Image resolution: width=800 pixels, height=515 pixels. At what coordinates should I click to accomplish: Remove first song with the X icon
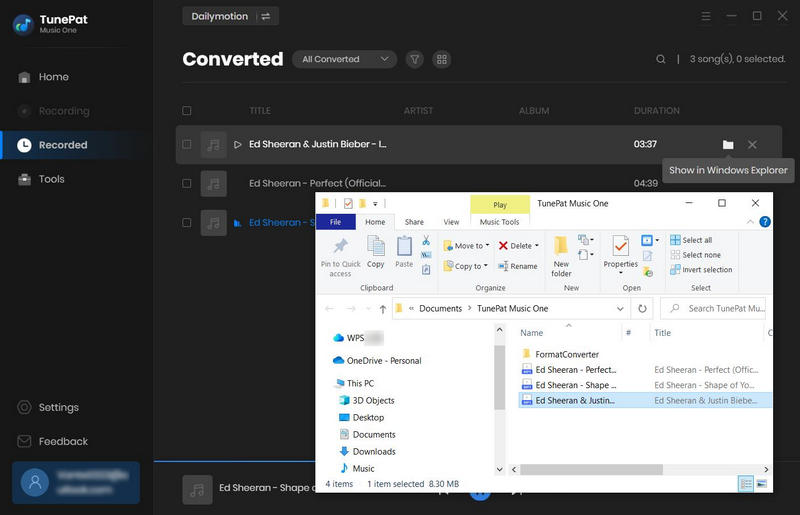point(752,145)
